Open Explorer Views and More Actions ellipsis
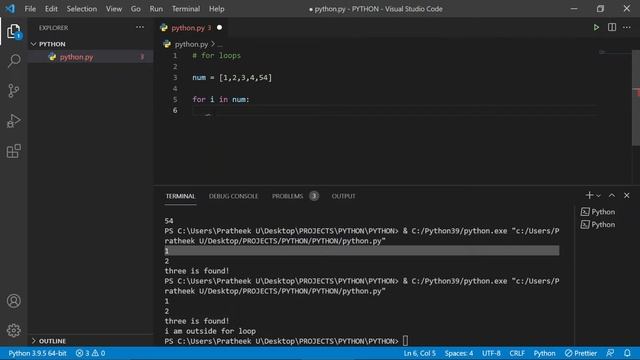This screenshot has height=360, width=640. click(140, 27)
